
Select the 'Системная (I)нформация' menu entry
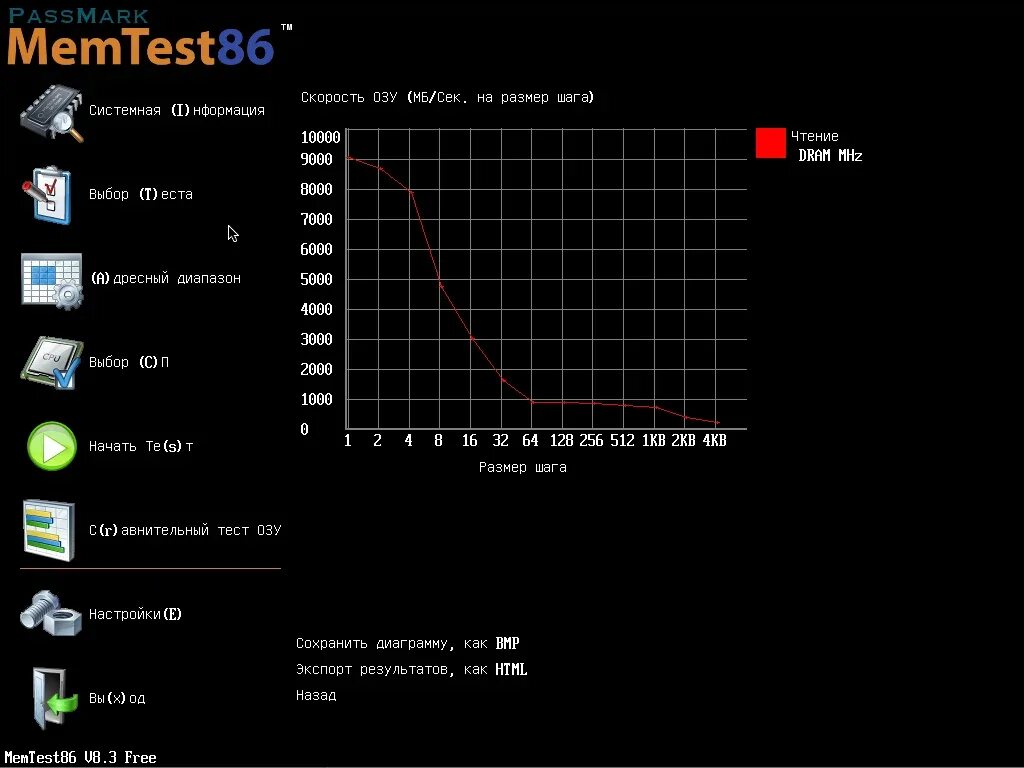click(x=175, y=110)
